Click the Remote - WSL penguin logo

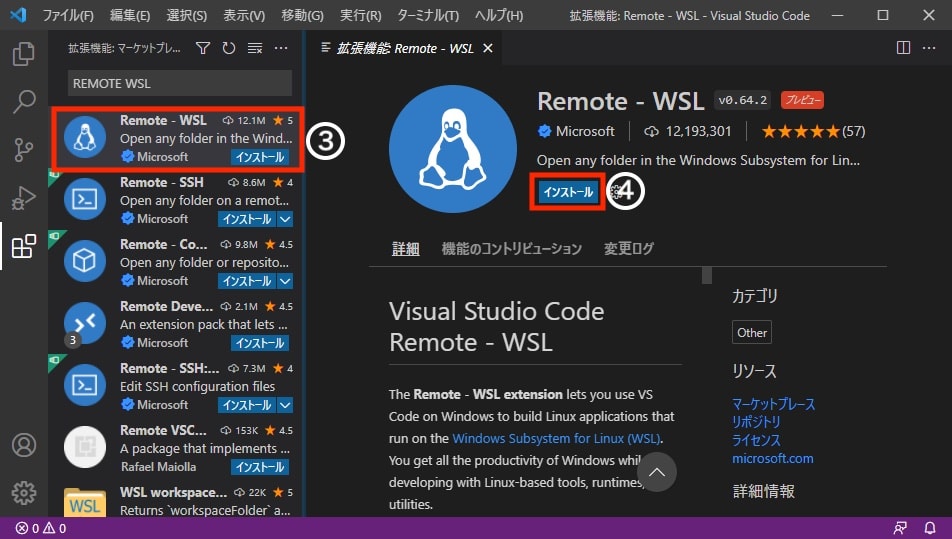point(453,149)
